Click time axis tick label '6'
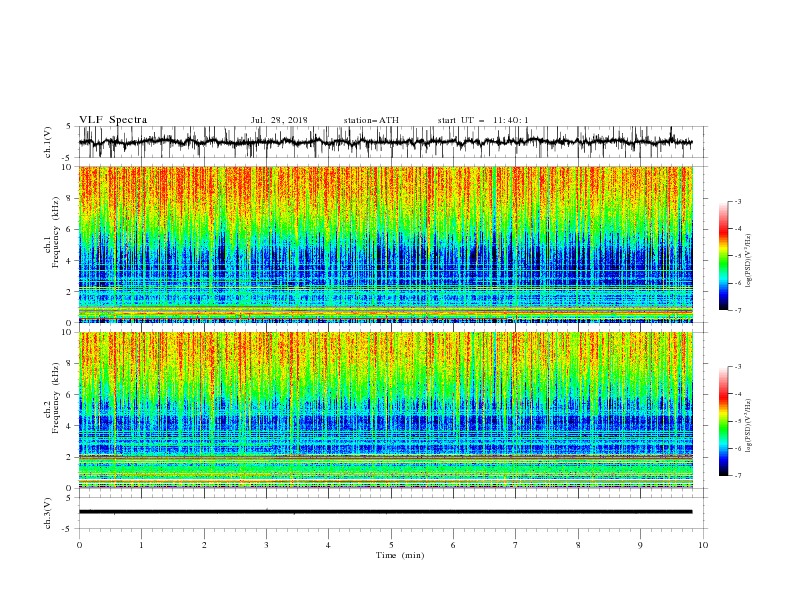Image resolution: width=792 pixels, height=612 pixels. (453, 545)
